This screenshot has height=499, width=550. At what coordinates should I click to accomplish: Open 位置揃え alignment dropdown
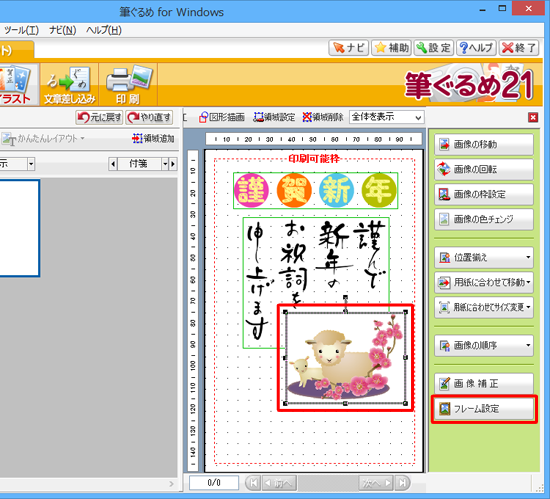pos(484,257)
